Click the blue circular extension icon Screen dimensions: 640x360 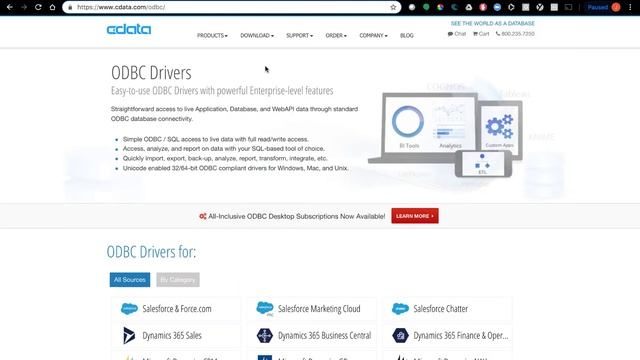coord(497,7)
